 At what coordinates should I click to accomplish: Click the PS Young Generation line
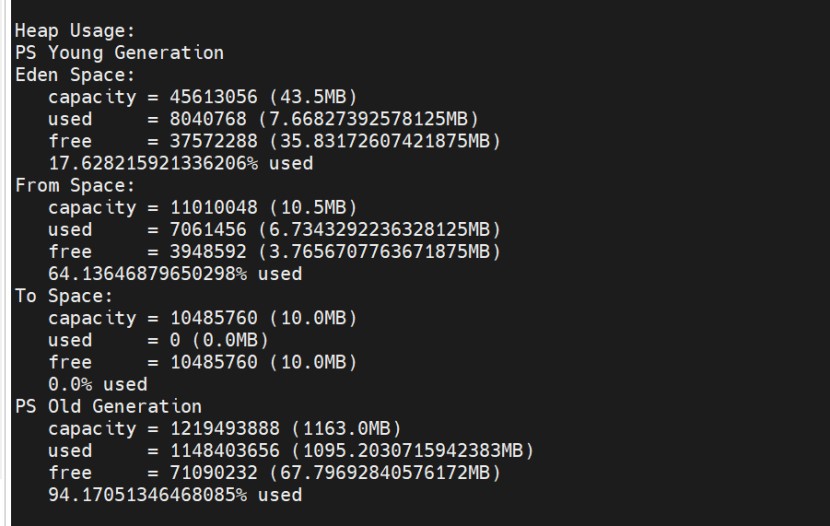point(119,53)
